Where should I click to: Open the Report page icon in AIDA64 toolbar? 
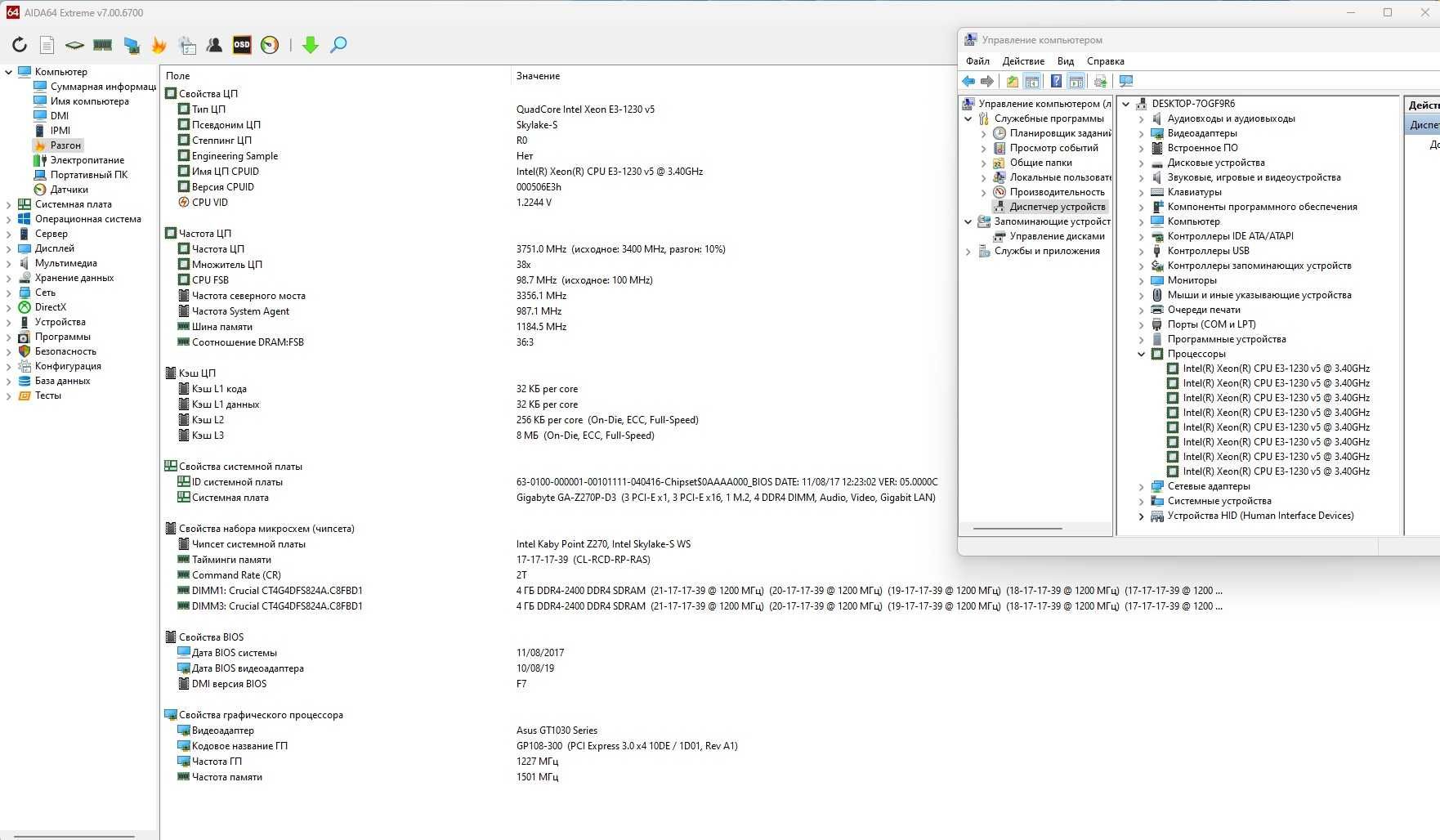[47, 45]
